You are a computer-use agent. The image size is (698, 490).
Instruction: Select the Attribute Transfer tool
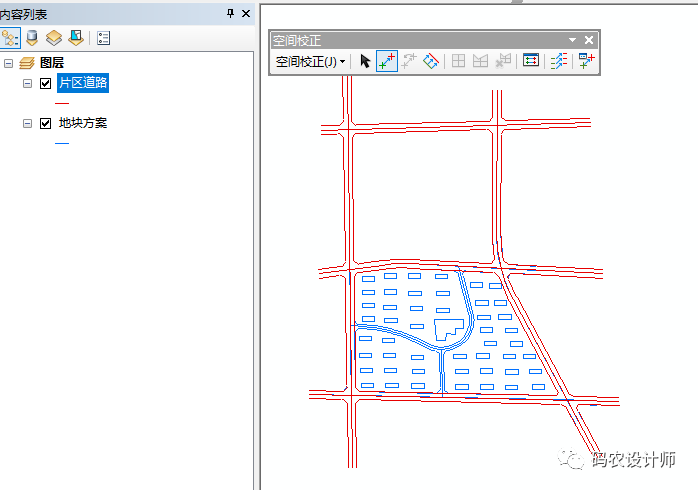pyautogui.click(x=587, y=61)
